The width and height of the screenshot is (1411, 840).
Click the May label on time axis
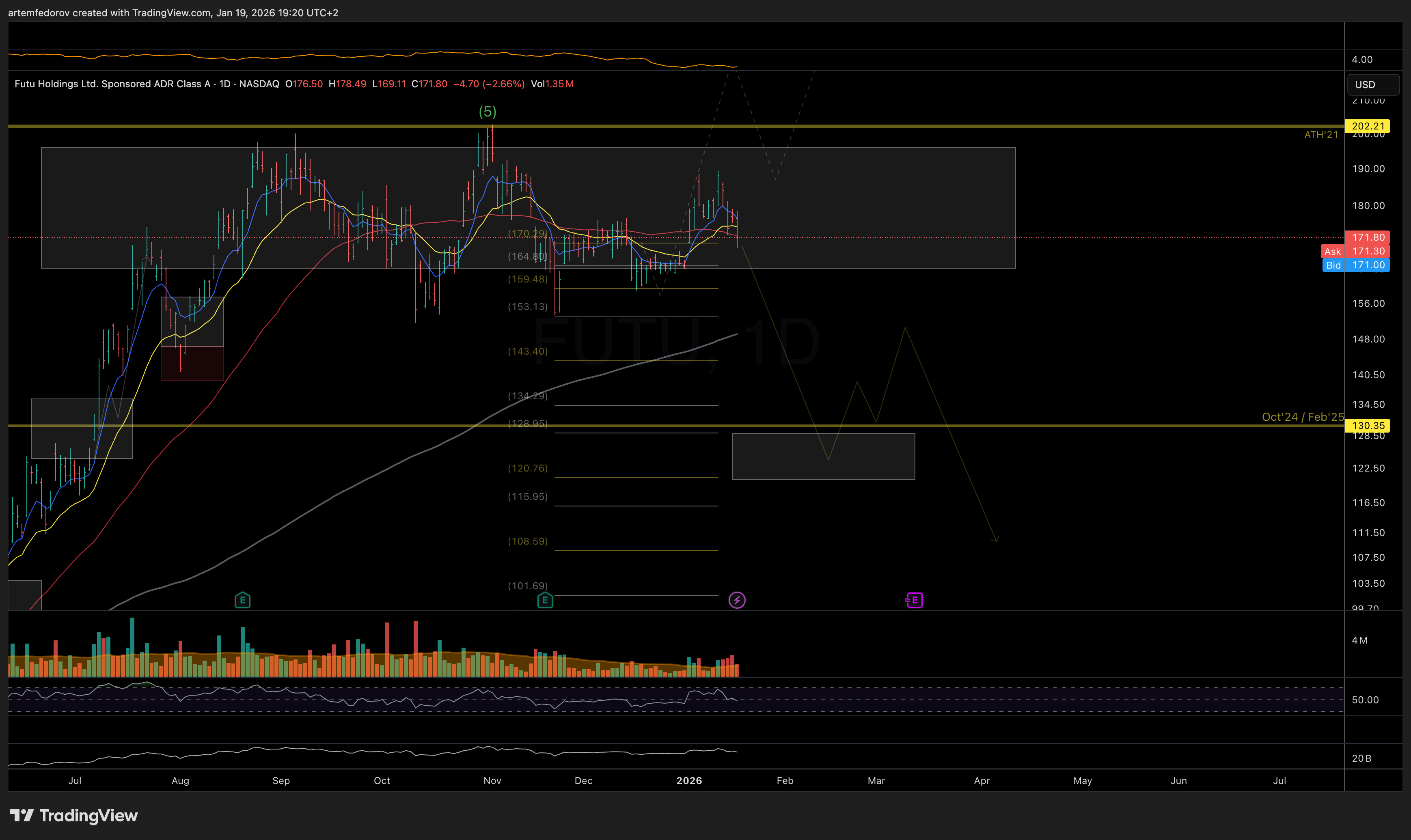tap(1083, 781)
